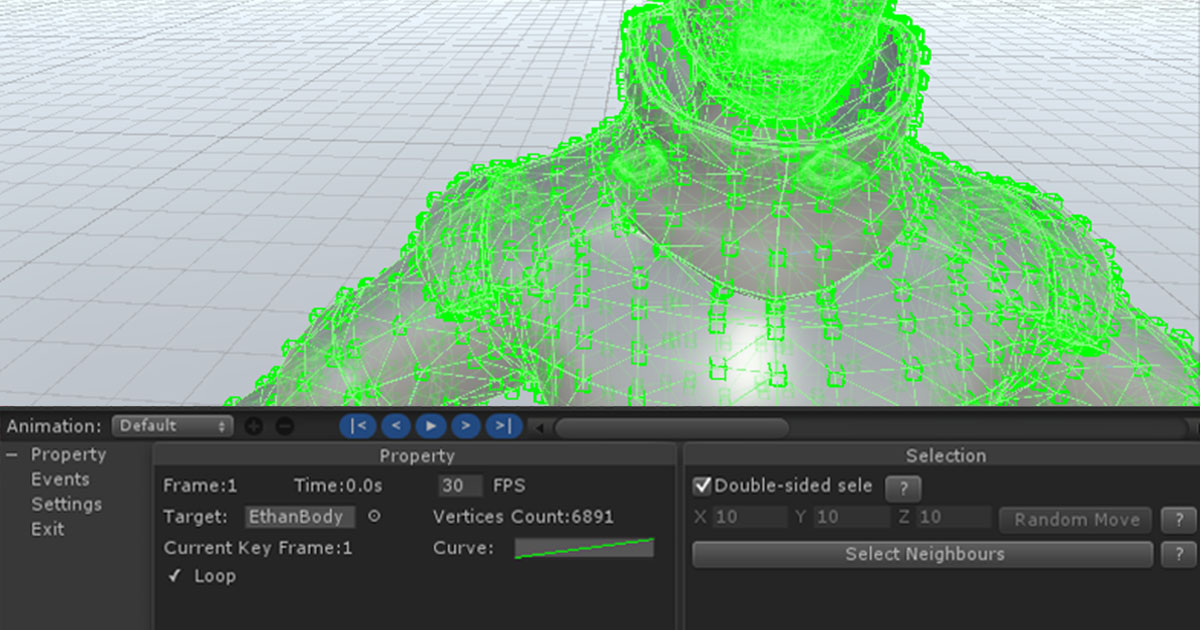Open the Default animation dropdown
1200x630 pixels.
[x=172, y=426]
